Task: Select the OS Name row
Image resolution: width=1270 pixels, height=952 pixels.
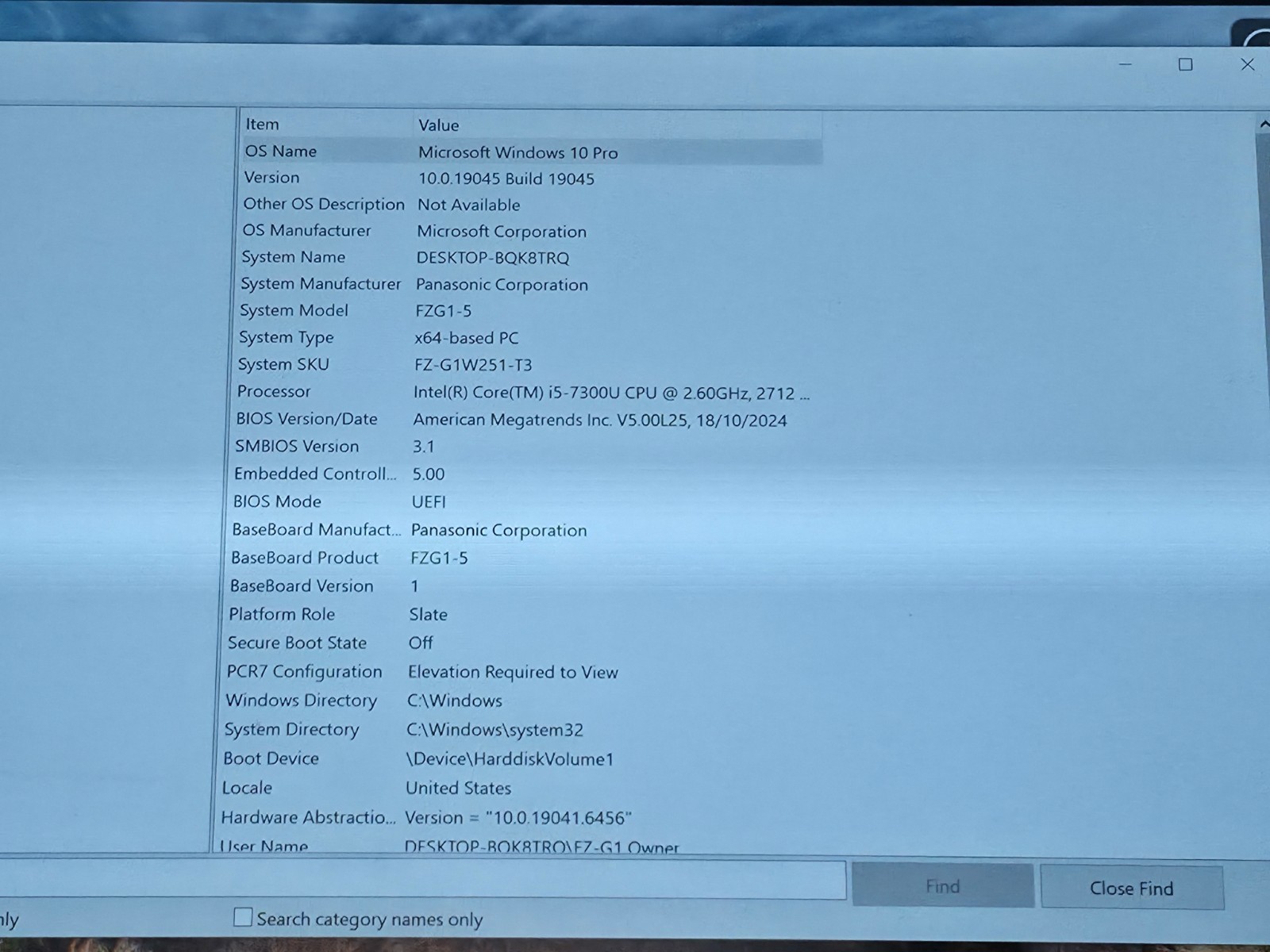Action: pos(532,152)
